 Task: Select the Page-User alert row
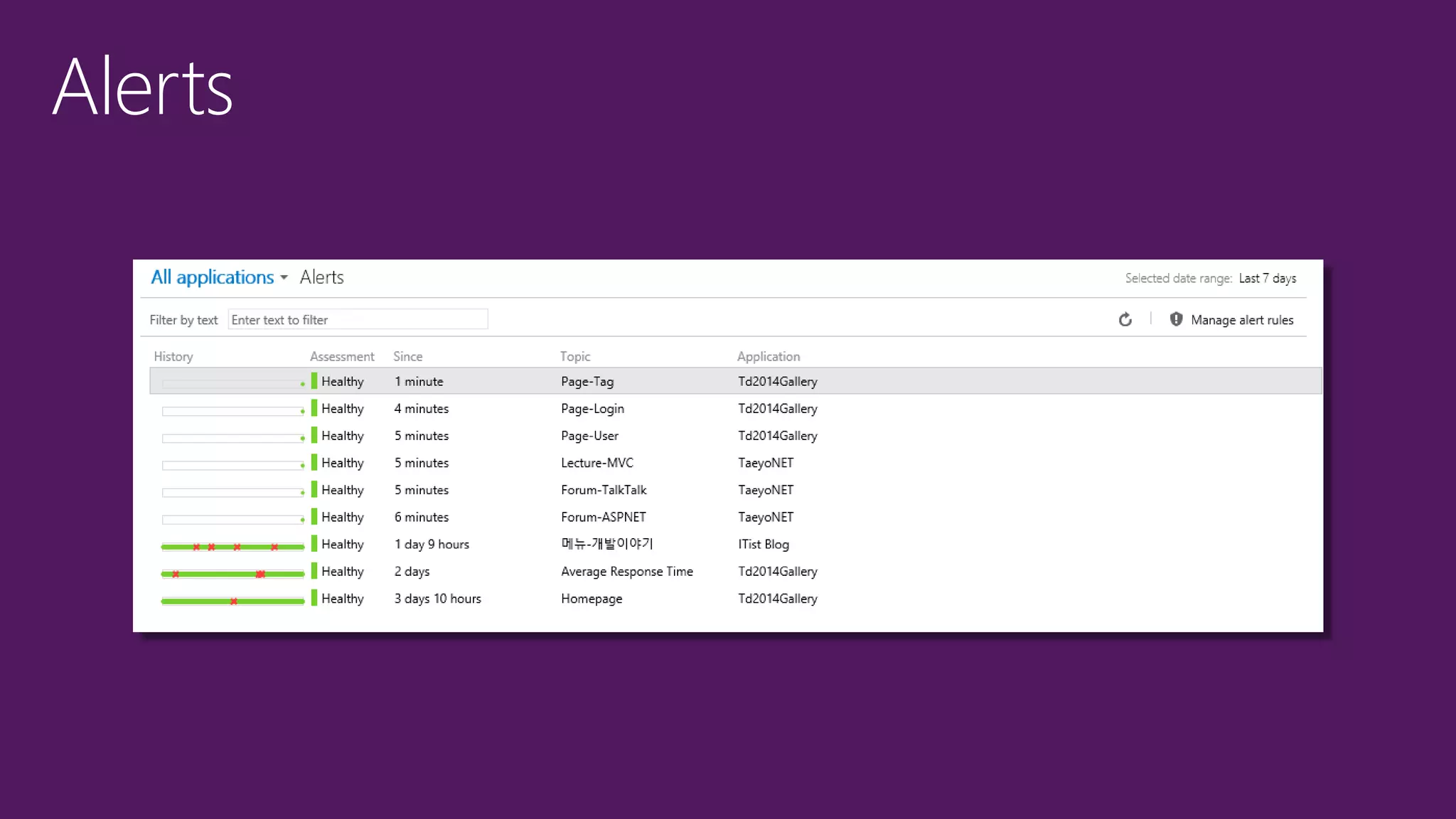point(589,436)
